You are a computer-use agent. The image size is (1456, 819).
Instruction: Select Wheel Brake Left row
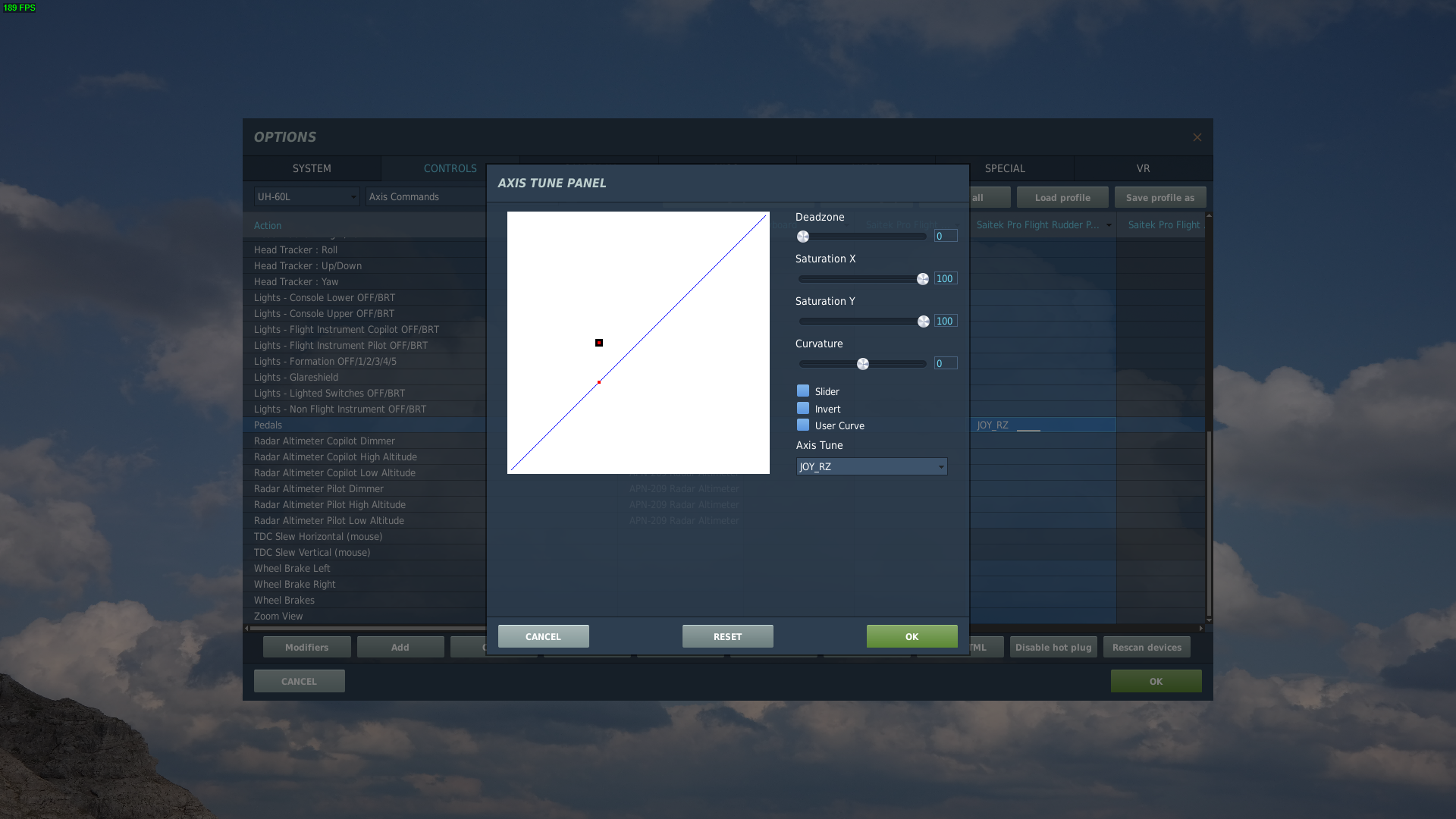(x=364, y=568)
